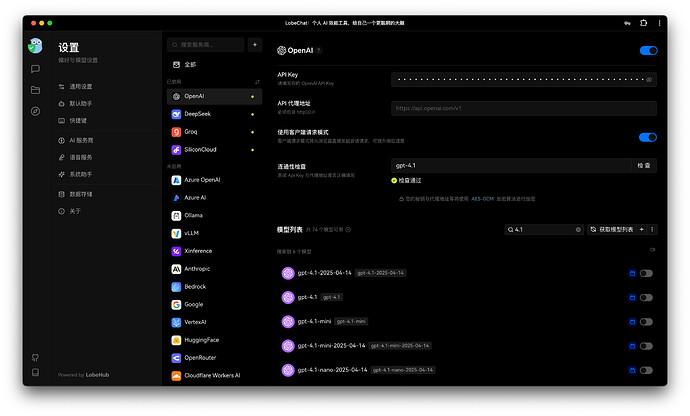The image size is (690, 416).
Task: Enable the gpt-4.1-mini model switch
Action: [646, 322]
